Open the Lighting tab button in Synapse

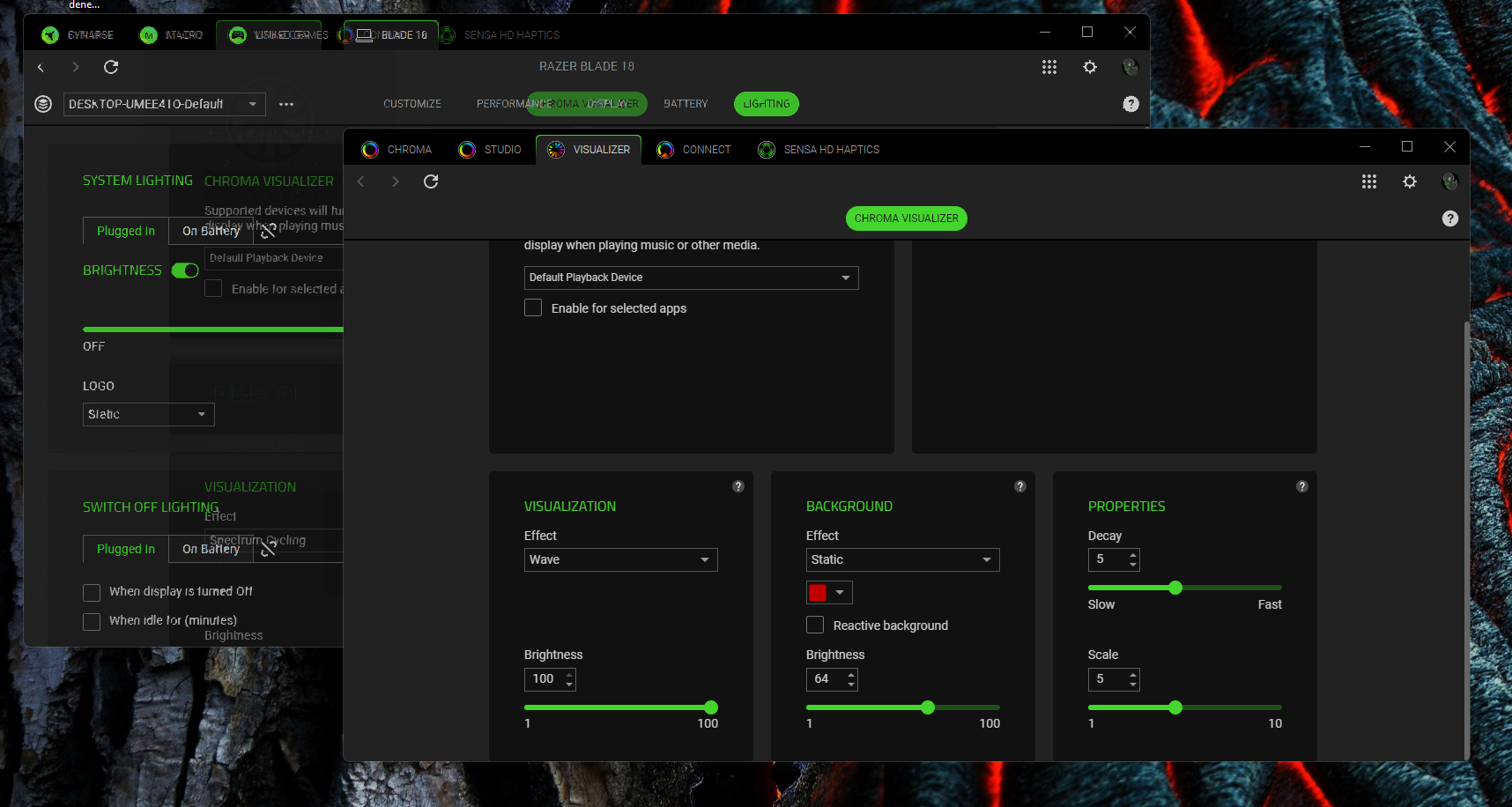coord(767,104)
